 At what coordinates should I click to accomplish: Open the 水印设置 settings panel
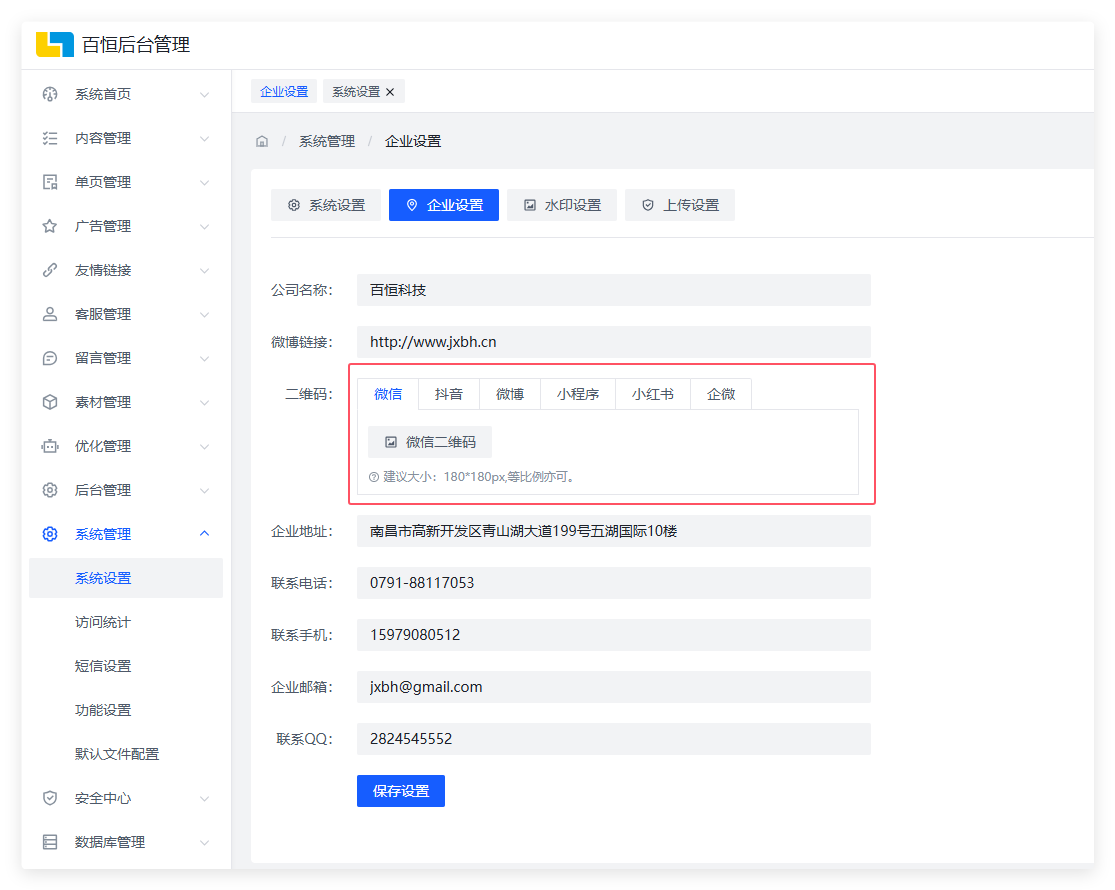tap(562, 204)
